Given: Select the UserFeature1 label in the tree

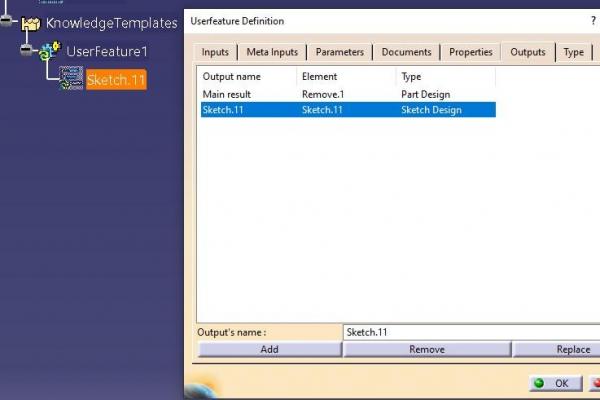Looking at the screenshot, I should (x=107, y=51).
